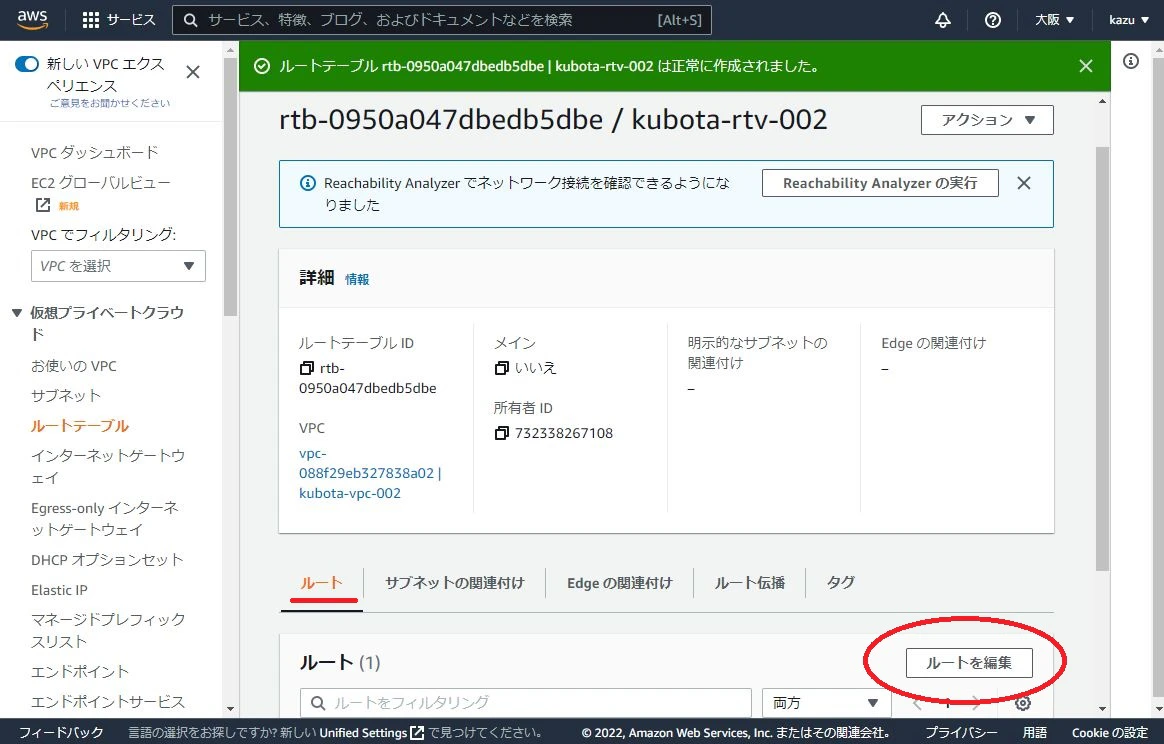The height and width of the screenshot is (744, 1164).
Task: Open Cookie の設定 footer link
Action: (x=1109, y=732)
